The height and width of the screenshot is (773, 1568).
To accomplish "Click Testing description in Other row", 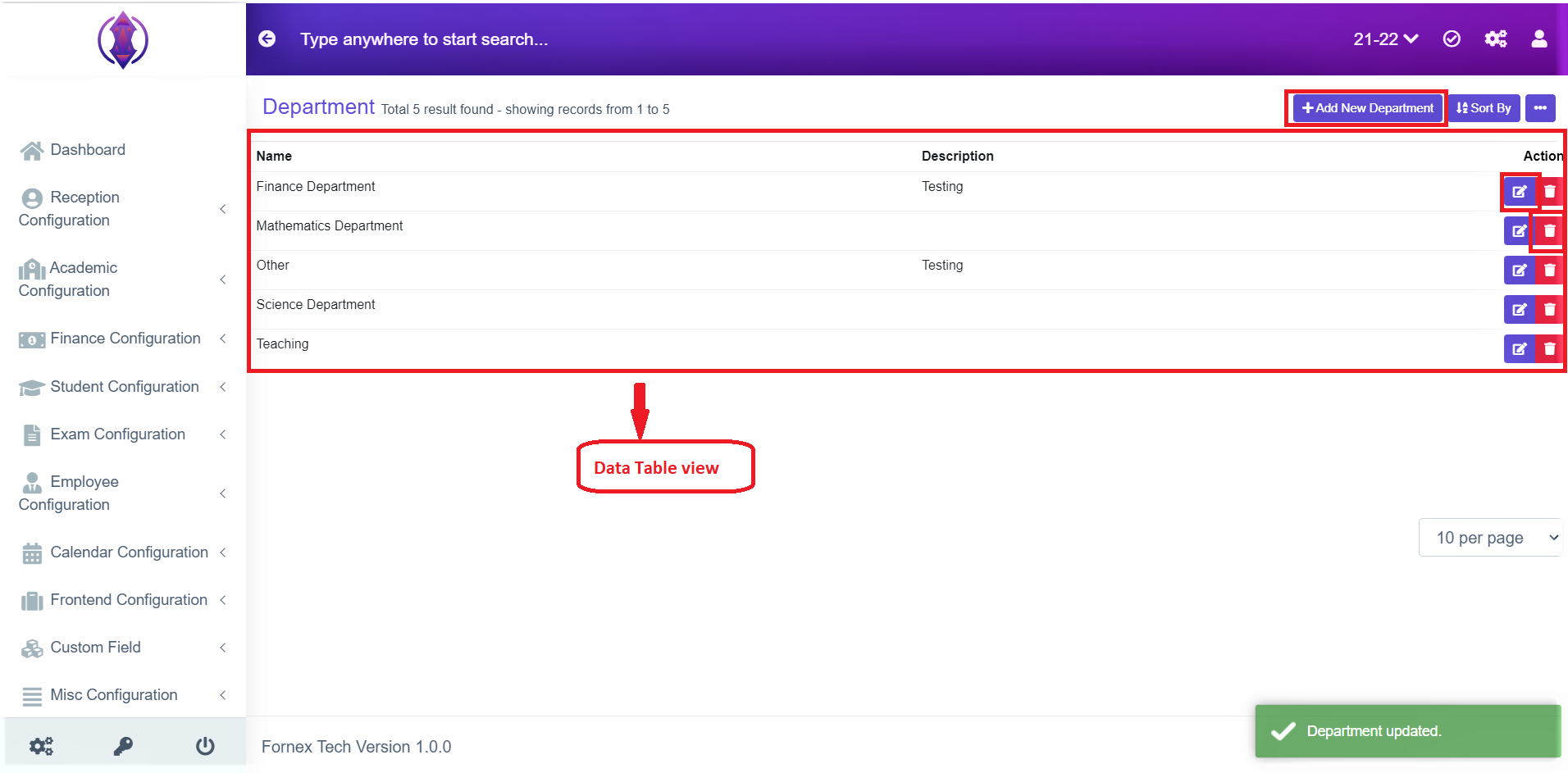I will coord(942,266).
